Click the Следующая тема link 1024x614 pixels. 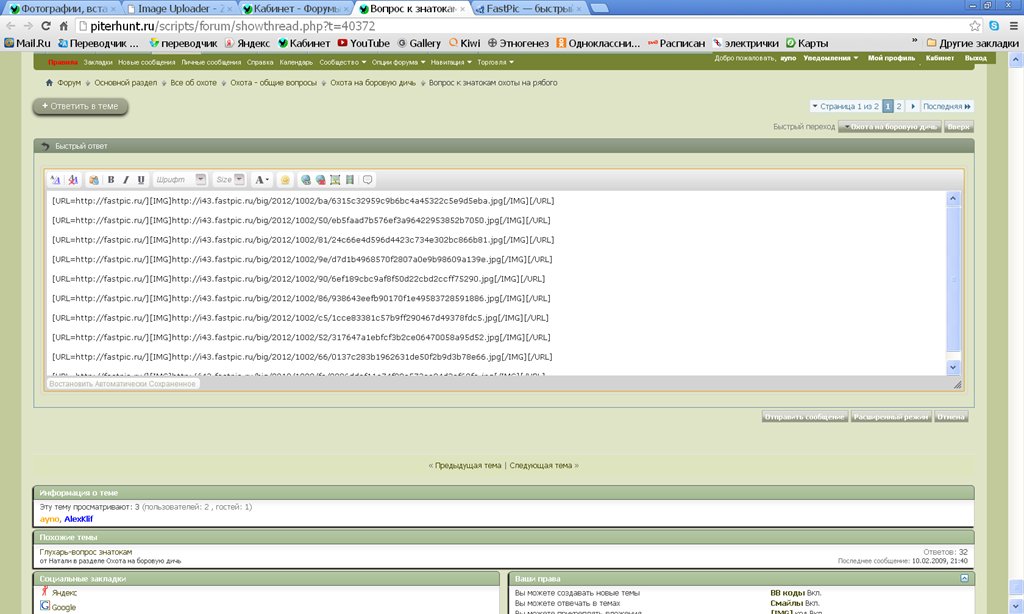(x=541, y=466)
